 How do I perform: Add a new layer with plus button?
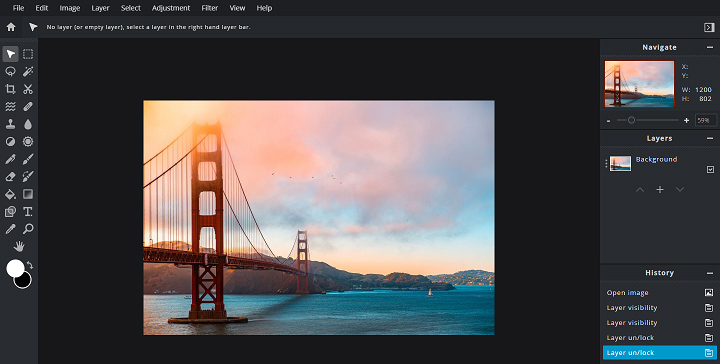click(660, 190)
